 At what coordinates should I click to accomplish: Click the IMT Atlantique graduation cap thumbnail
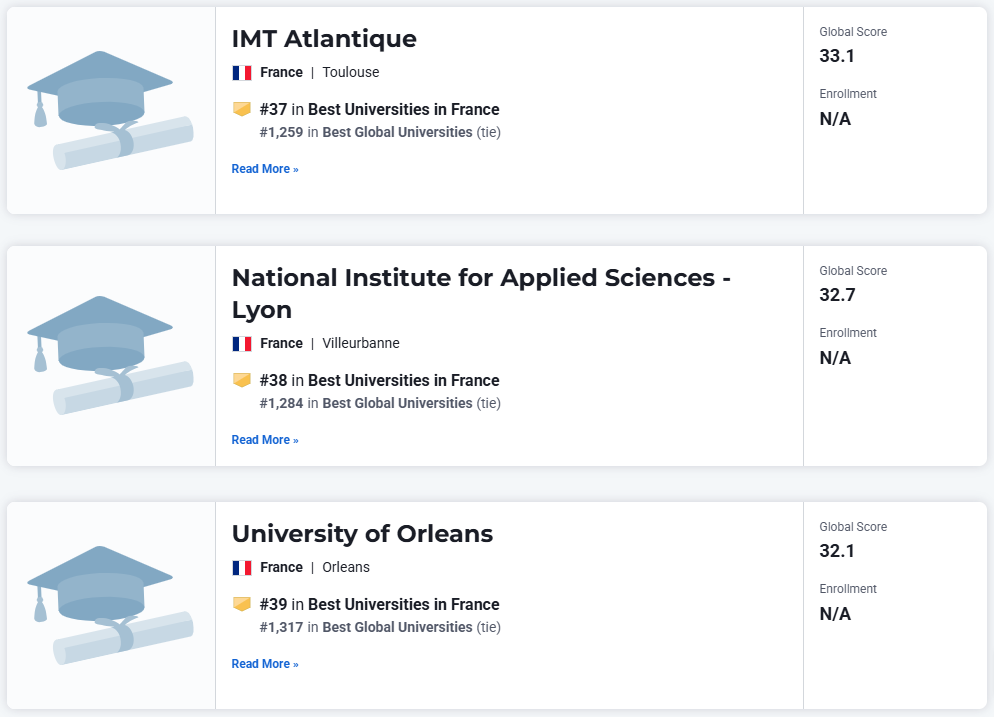pos(110,110)
